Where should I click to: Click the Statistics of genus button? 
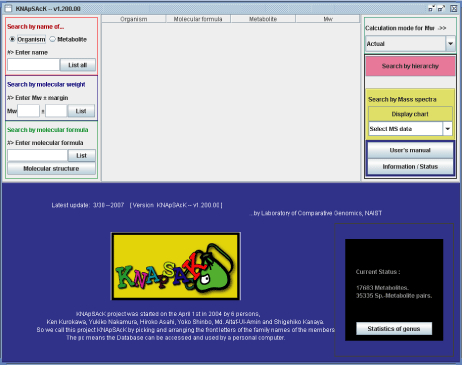point(394,329)
